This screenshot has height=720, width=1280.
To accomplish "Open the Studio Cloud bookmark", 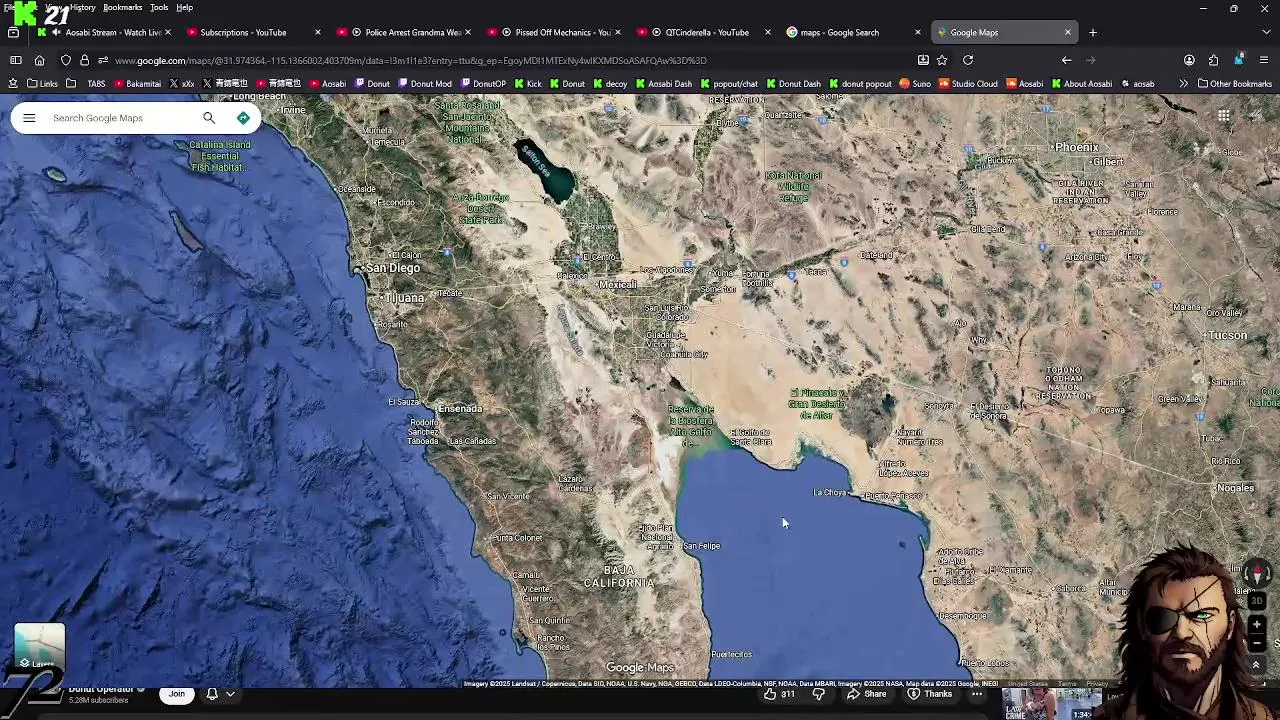I will click(x=967, y=84).
